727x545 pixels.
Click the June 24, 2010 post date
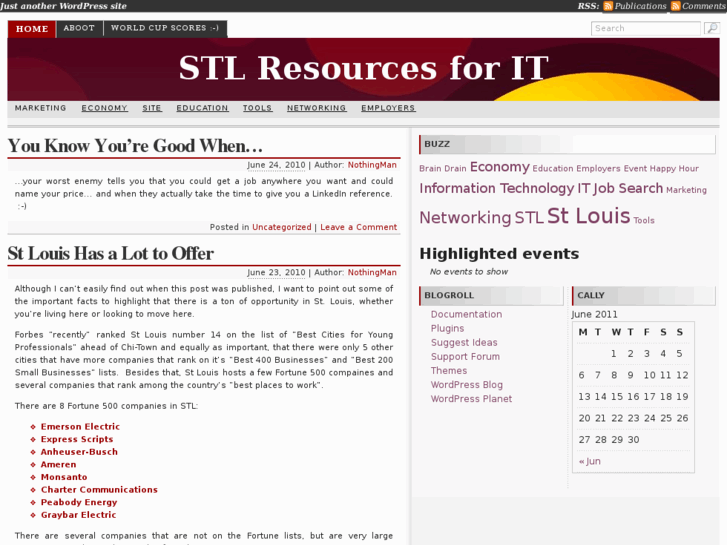point(276,165)
